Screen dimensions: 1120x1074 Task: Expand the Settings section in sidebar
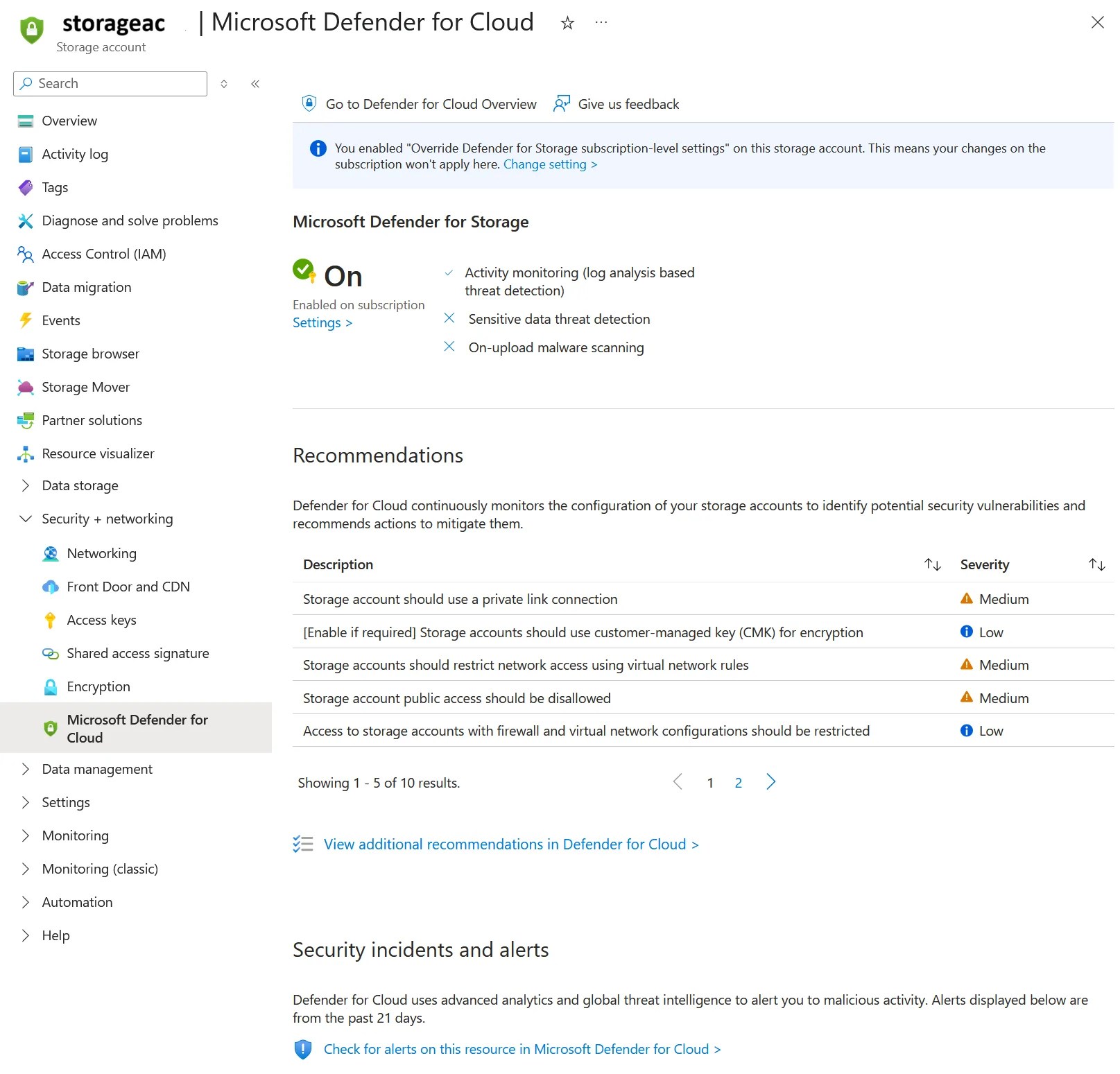pos(26,803)
